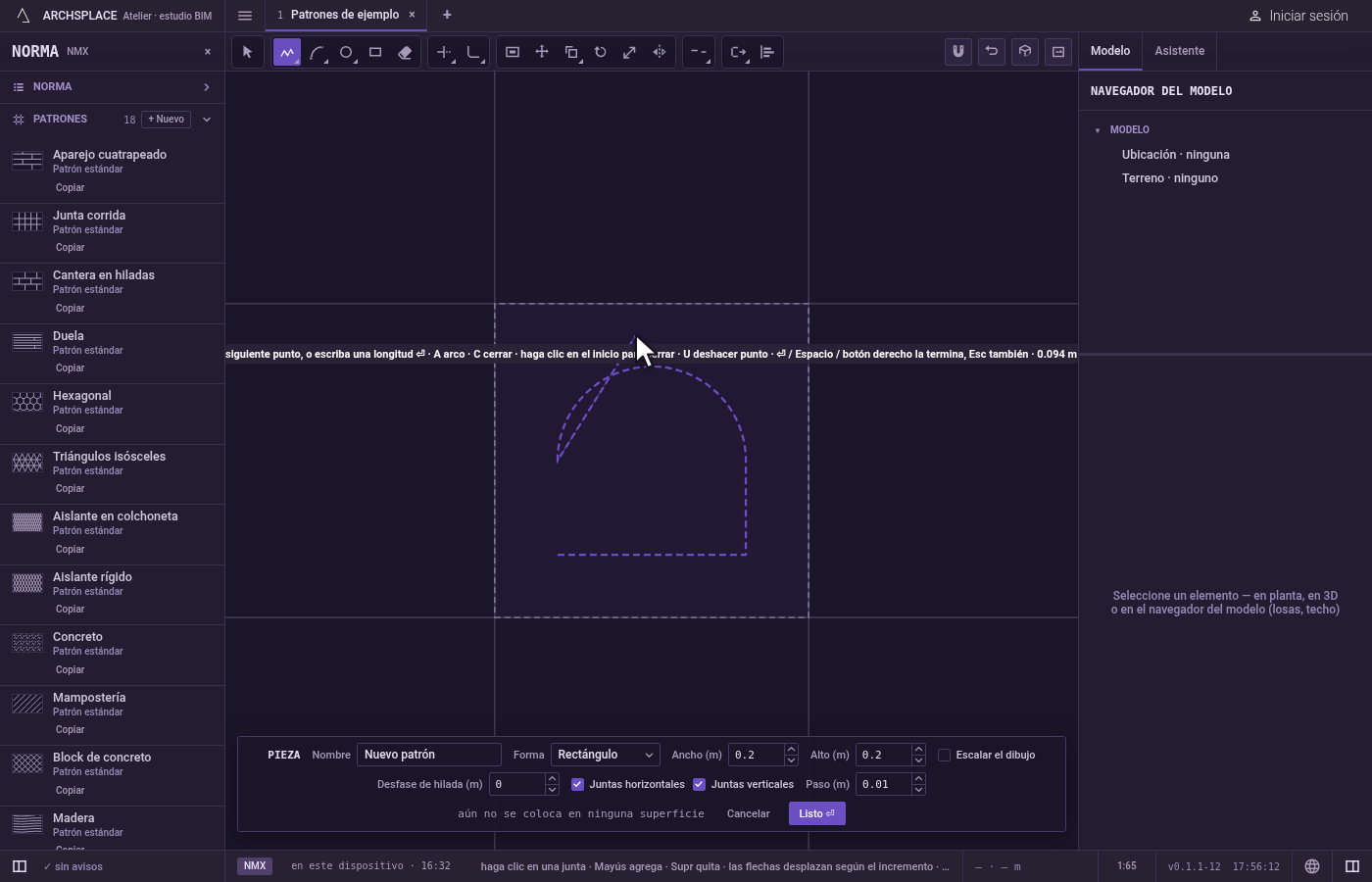Open the hamburger menu
This screenshot has width=1372, height=882.
[x=245, y=15]
